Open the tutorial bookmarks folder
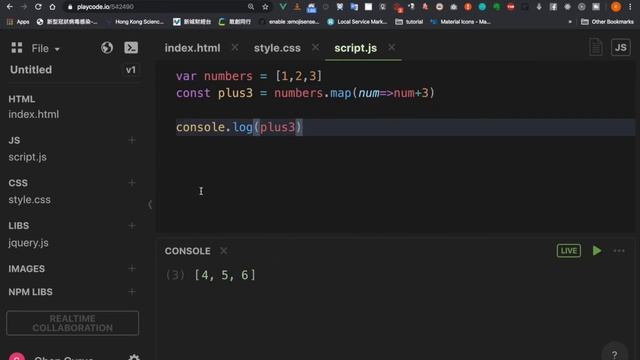640x360 pixels. 409,22
